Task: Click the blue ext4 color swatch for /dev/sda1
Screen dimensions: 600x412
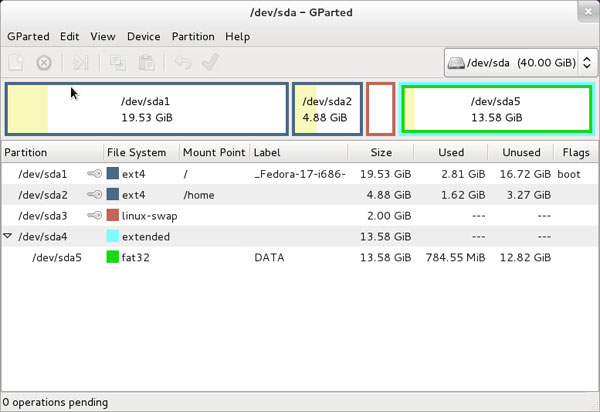Action: pyautogui.click(x=112, y=173)
